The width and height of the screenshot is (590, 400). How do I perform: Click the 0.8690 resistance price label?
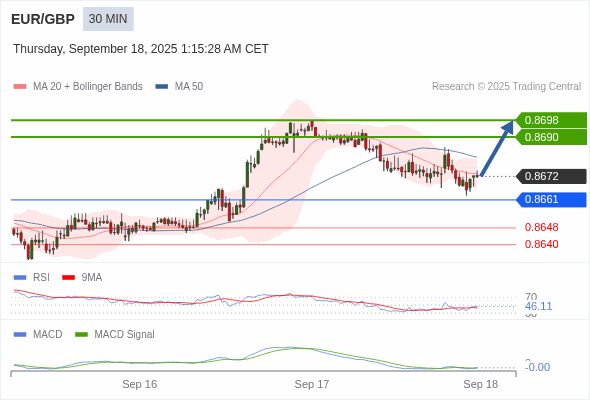(551, 137)
